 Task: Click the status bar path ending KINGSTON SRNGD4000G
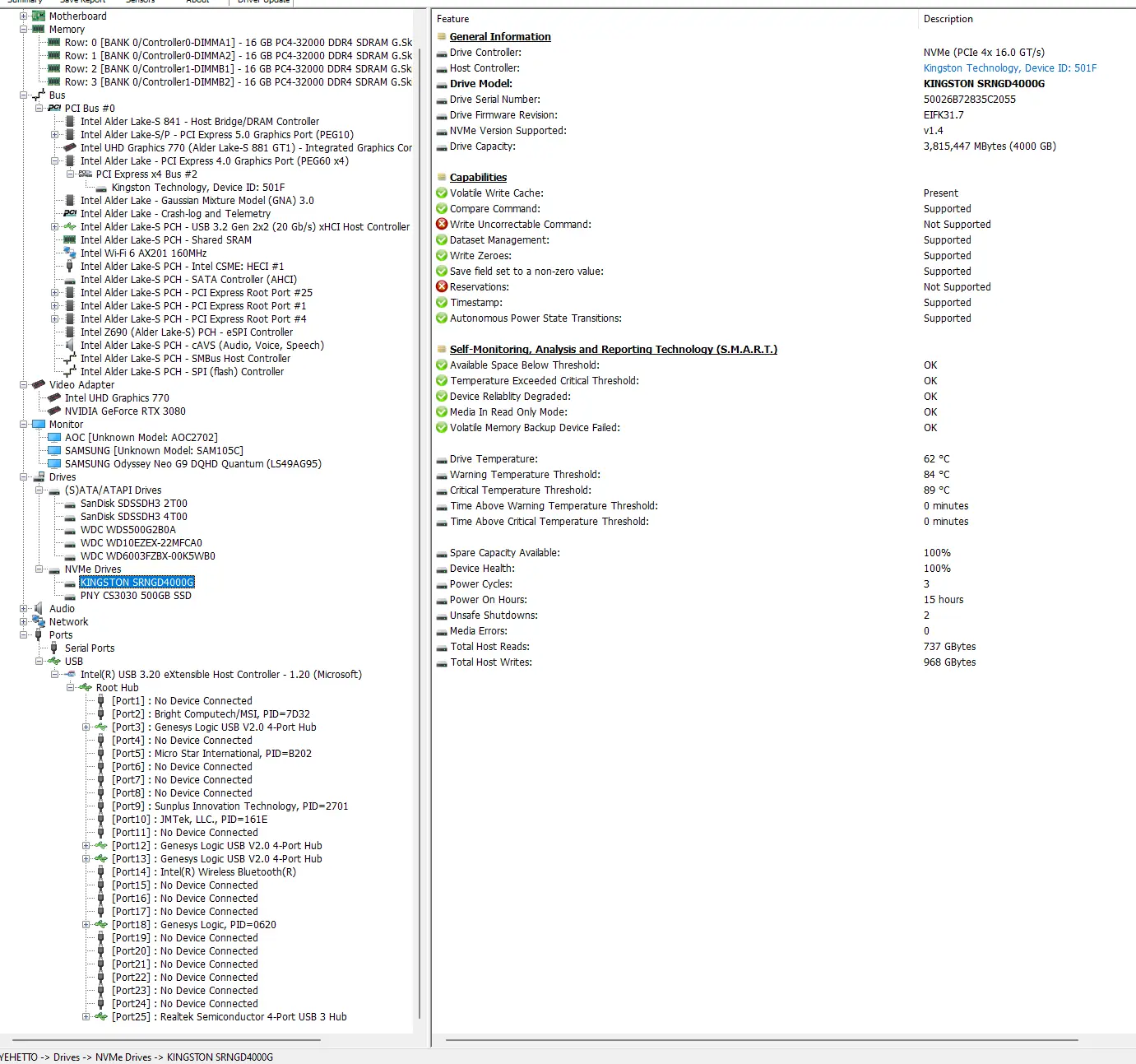pyautogui.click(x=137, y=1057)
